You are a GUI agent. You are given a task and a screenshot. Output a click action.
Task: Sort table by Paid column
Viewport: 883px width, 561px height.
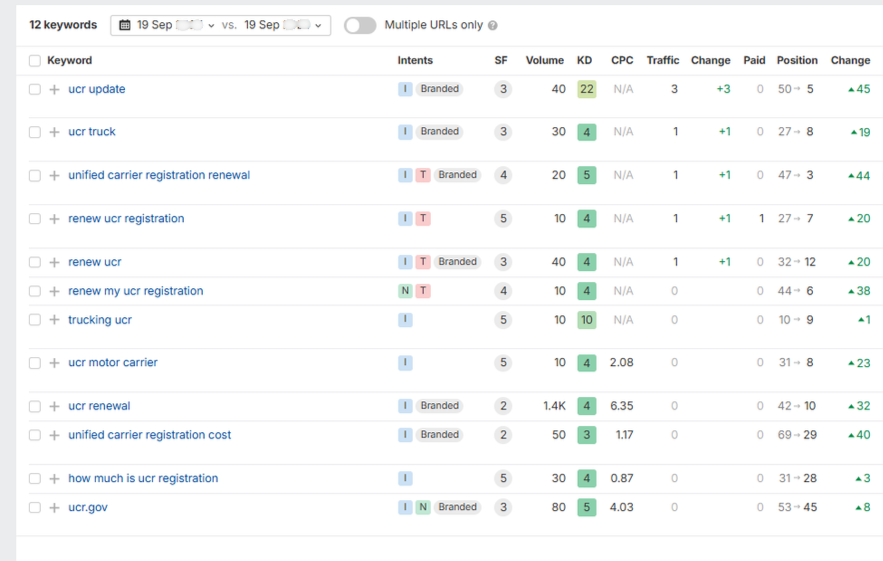(754, 60)
